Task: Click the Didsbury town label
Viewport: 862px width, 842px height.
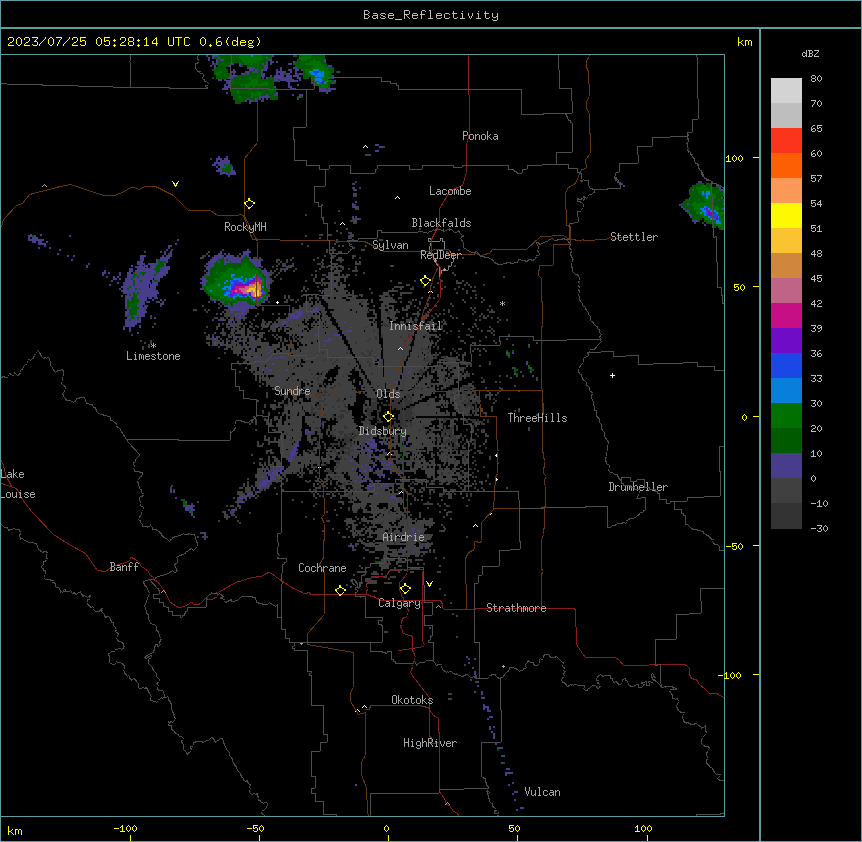Action: click(x=383, y=431)
